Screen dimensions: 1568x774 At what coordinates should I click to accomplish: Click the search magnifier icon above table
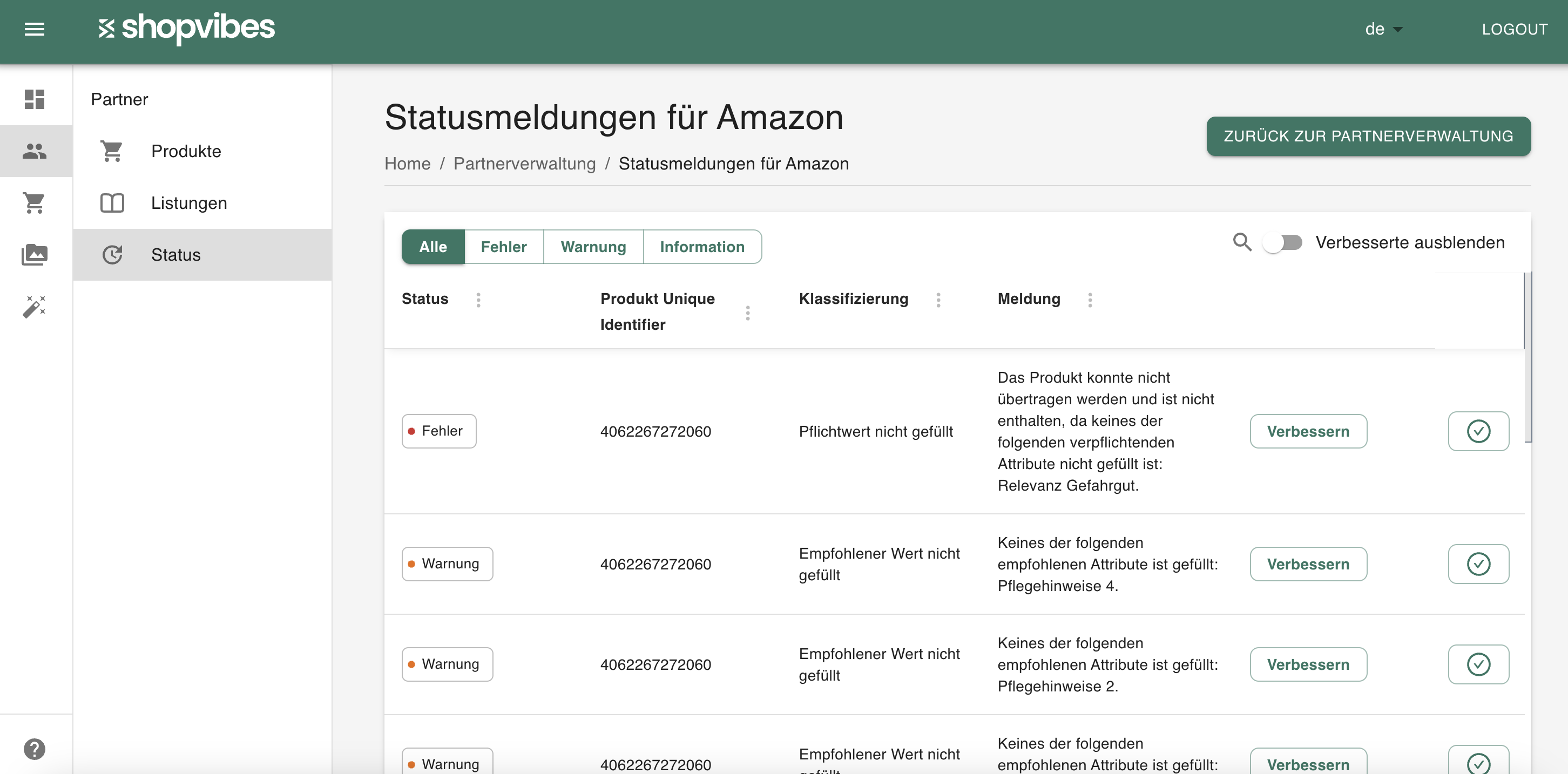1242,242
